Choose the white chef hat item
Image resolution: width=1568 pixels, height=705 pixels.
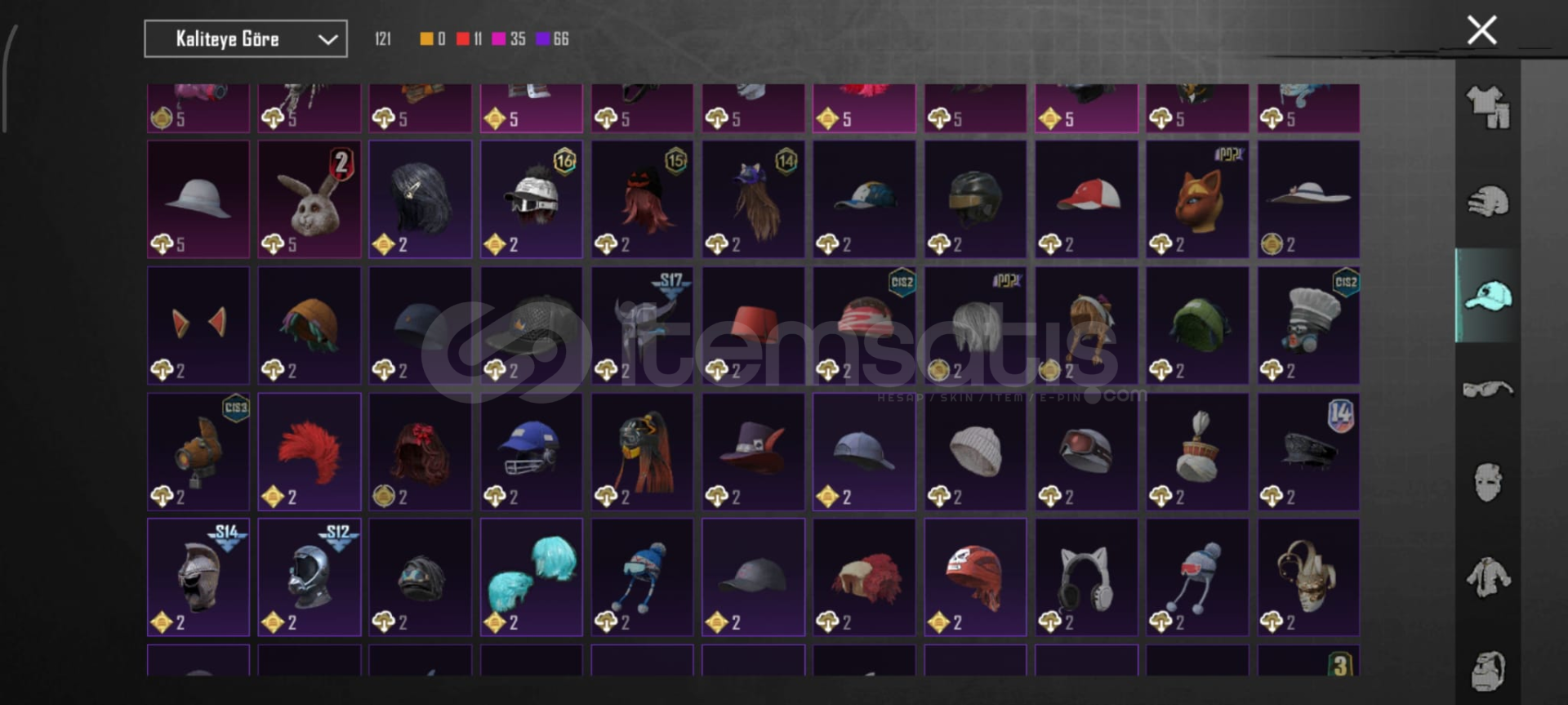[x=1308, y=325]
